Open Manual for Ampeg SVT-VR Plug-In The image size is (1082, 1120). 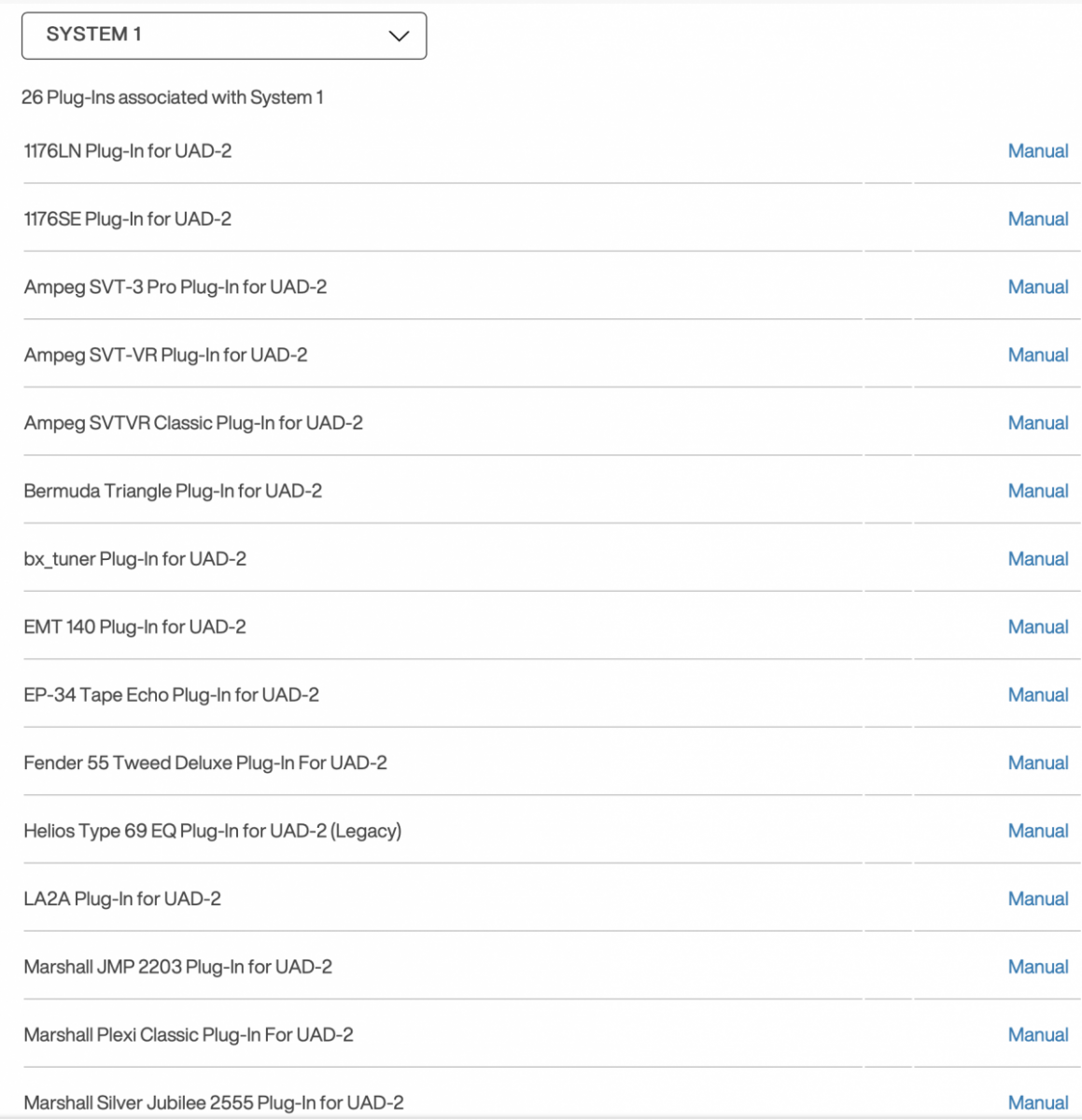tap(1037, 356)
